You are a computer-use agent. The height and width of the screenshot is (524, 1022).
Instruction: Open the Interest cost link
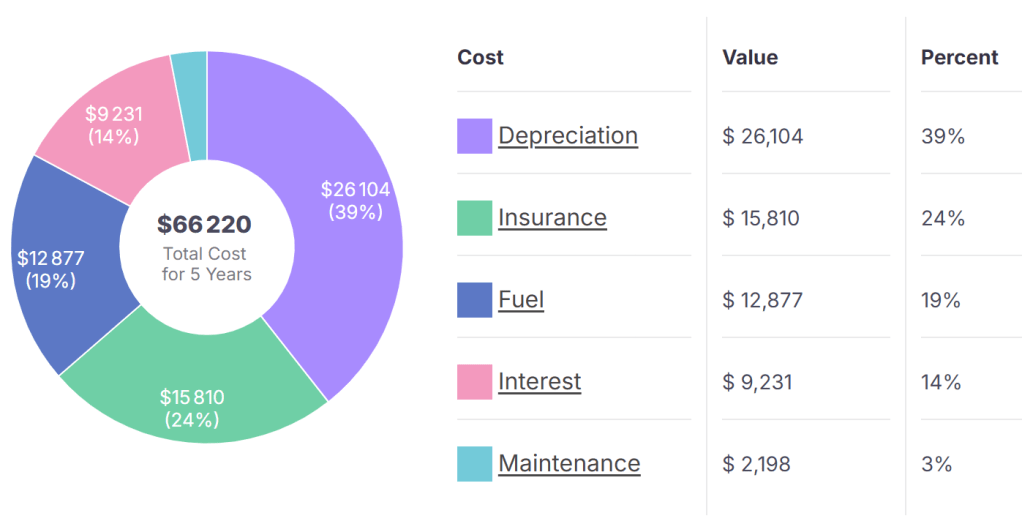(539, 382)
